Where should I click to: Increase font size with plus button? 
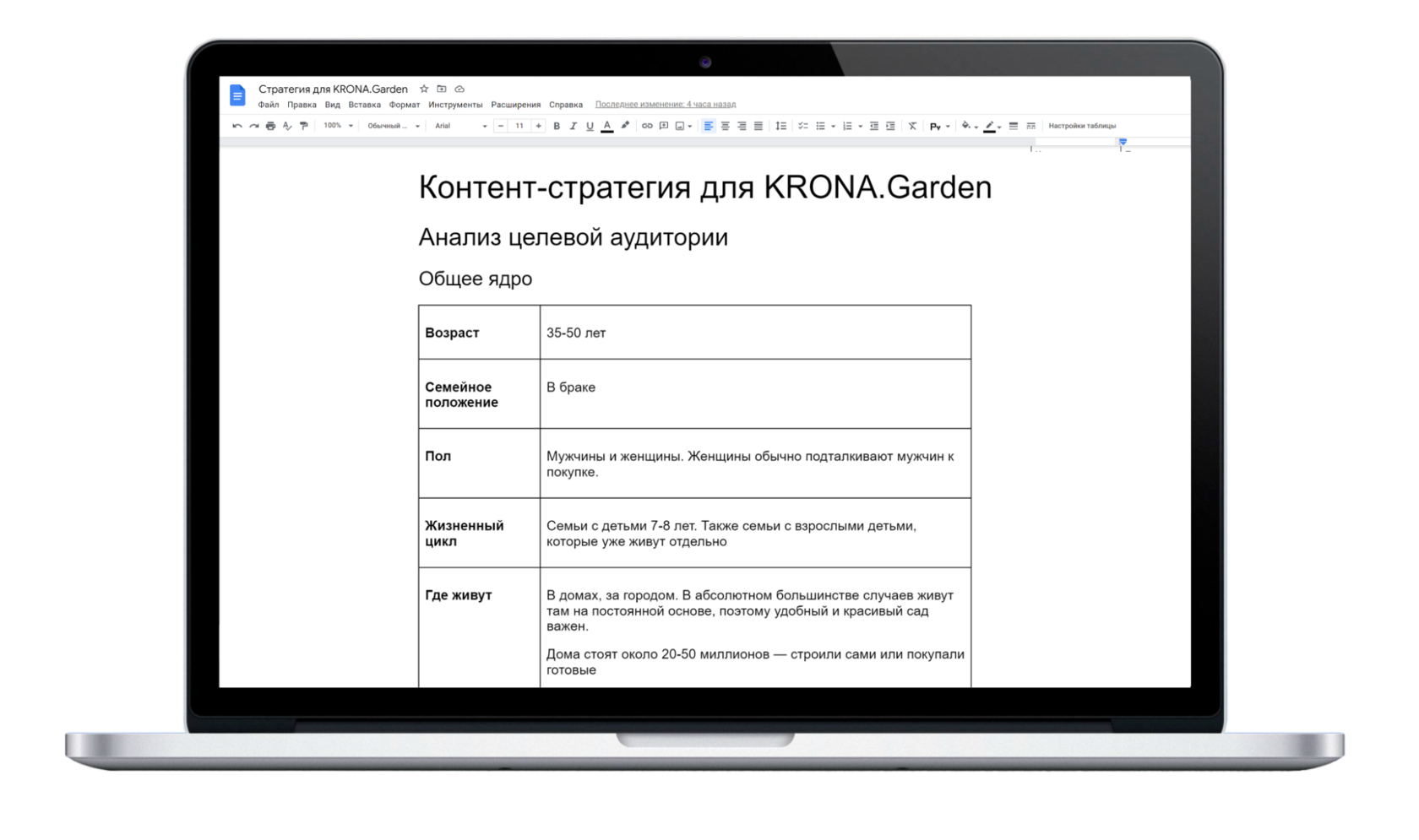tap(538, 126)
